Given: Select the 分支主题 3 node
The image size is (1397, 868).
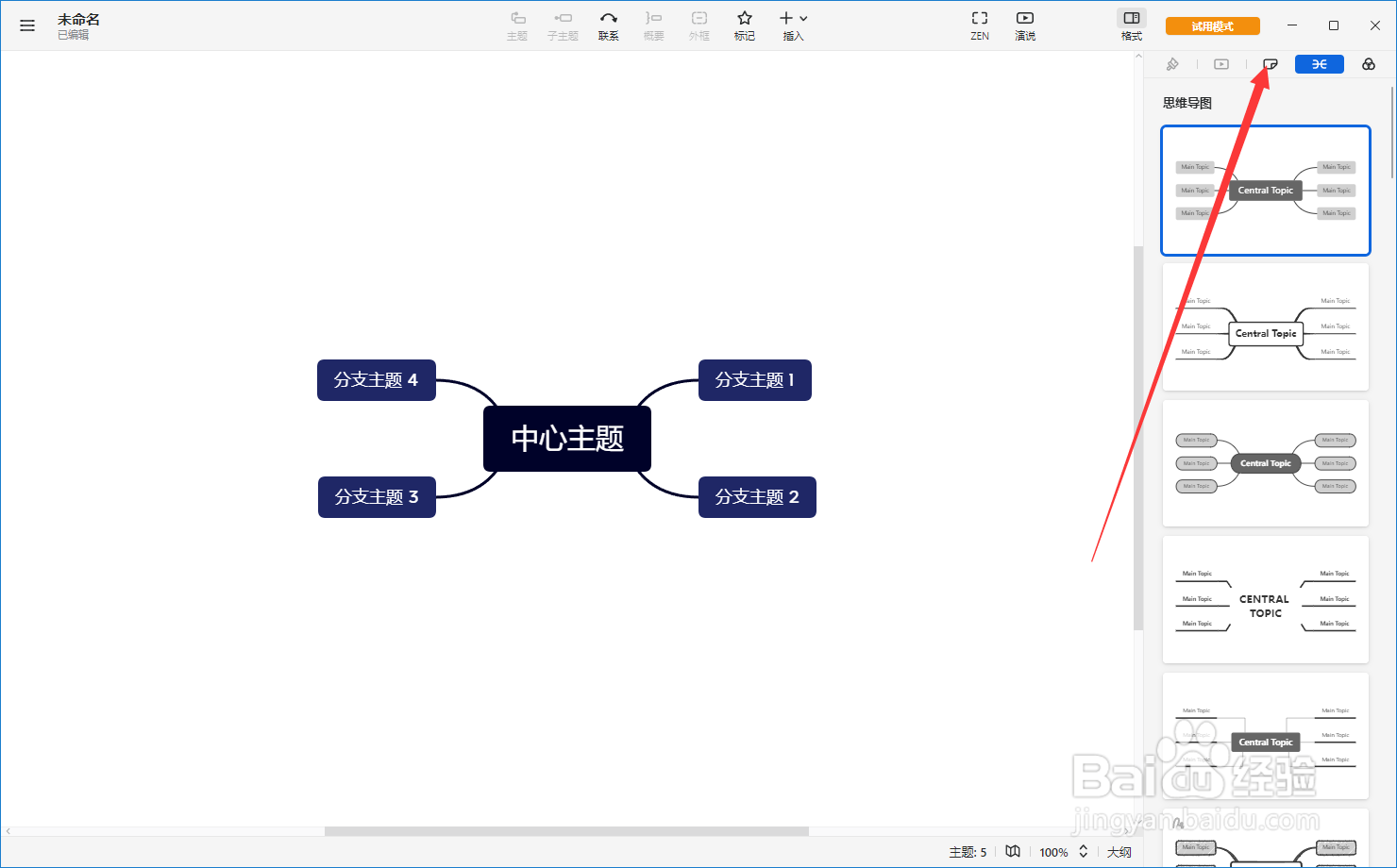Looking at the screenshot, I should click(x=377, y=497).
